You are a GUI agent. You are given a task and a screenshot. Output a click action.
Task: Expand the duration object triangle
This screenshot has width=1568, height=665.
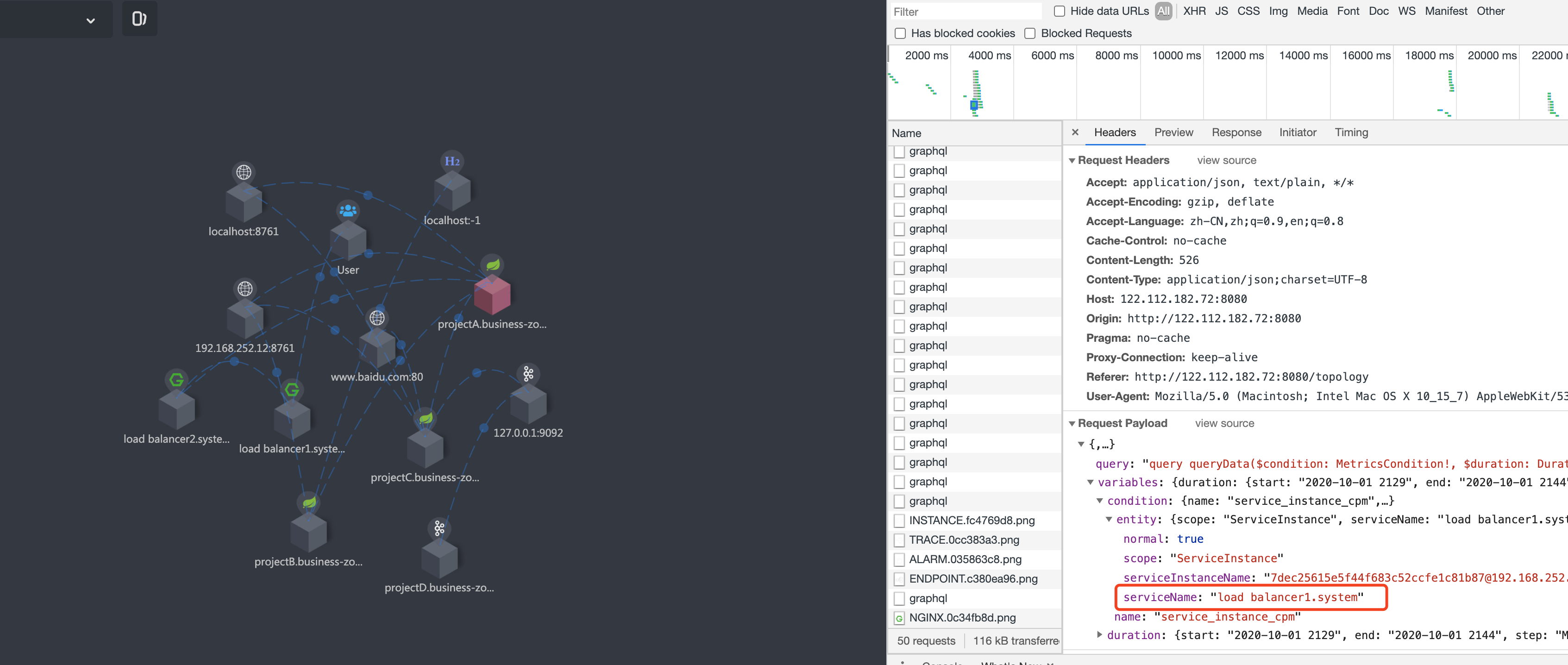pyautogui.click(x=1099, y=634)
